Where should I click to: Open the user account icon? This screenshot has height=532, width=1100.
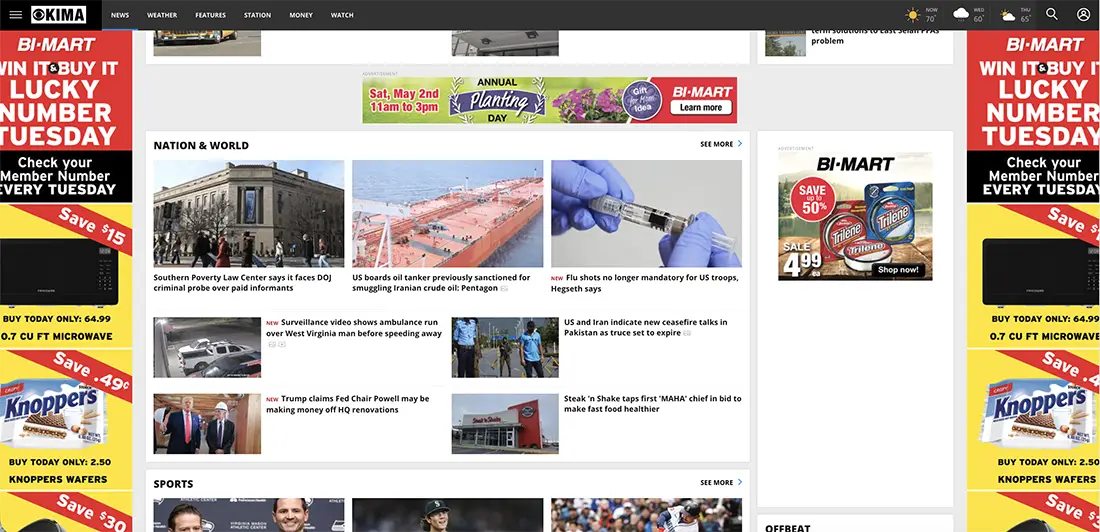[1083, 14]
